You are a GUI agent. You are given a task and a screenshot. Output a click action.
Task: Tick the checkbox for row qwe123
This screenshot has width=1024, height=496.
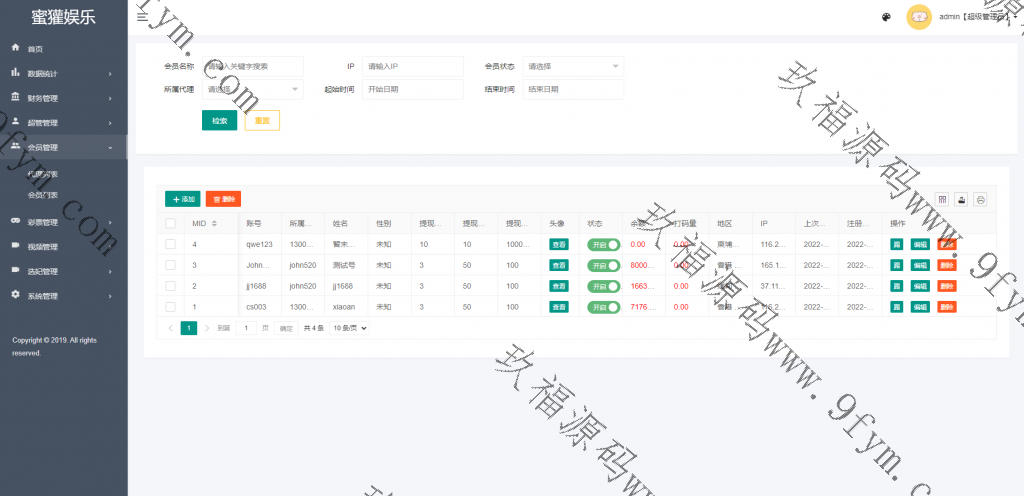pyautogui.click(x=170, y=244)
